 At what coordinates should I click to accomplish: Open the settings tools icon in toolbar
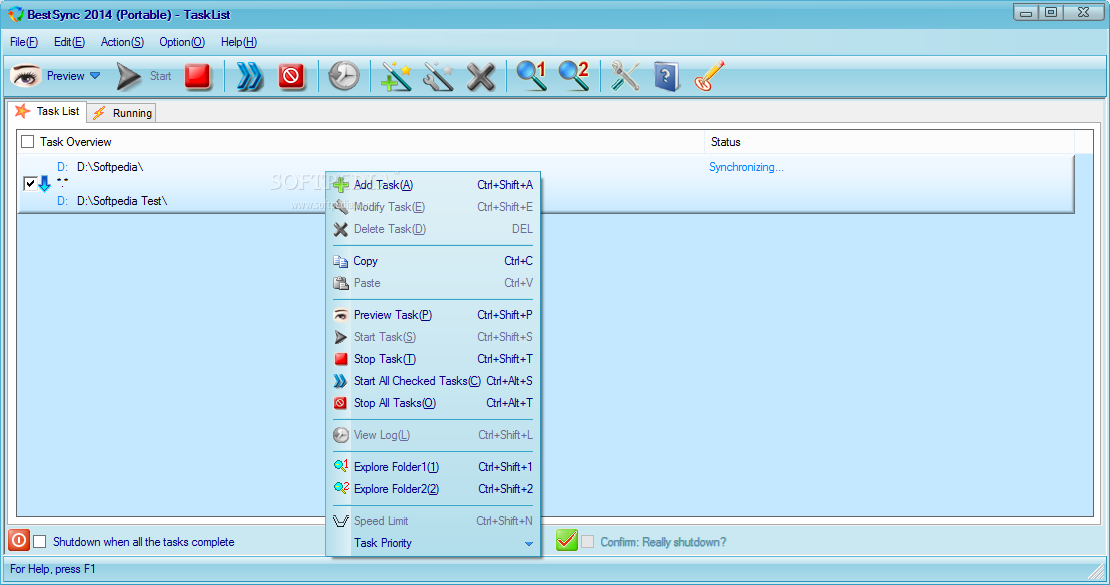coord(625,76)
